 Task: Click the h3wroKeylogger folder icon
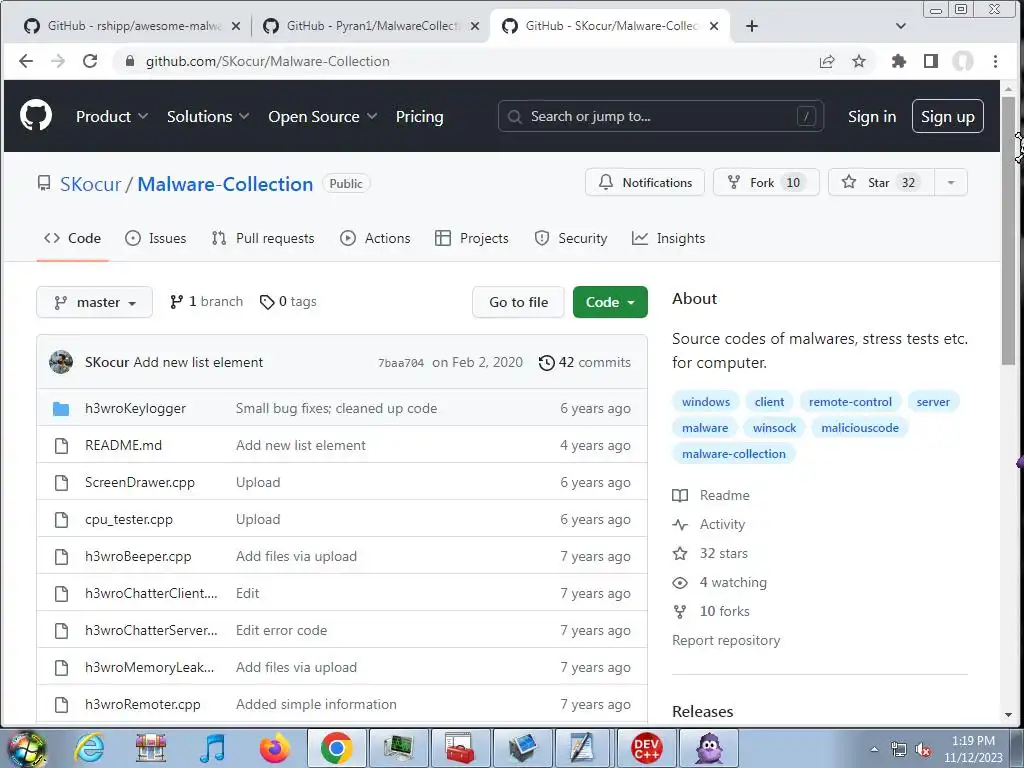coord(61,409)
